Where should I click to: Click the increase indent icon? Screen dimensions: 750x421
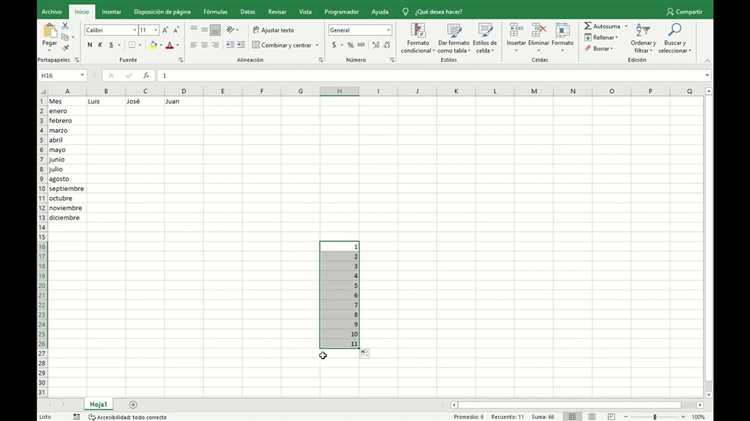[x=241, y=45]
